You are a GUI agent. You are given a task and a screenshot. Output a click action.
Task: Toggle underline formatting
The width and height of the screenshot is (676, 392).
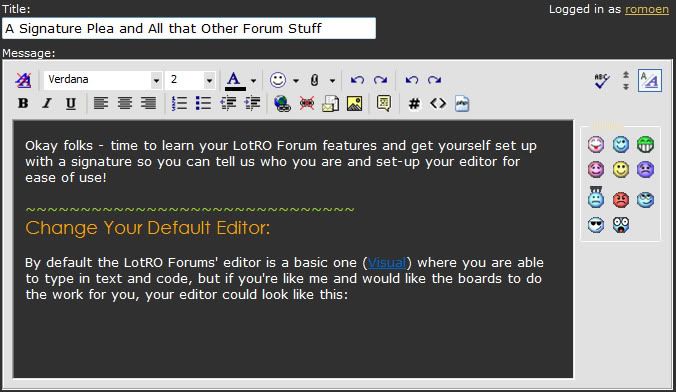click(x=71, y=103)
